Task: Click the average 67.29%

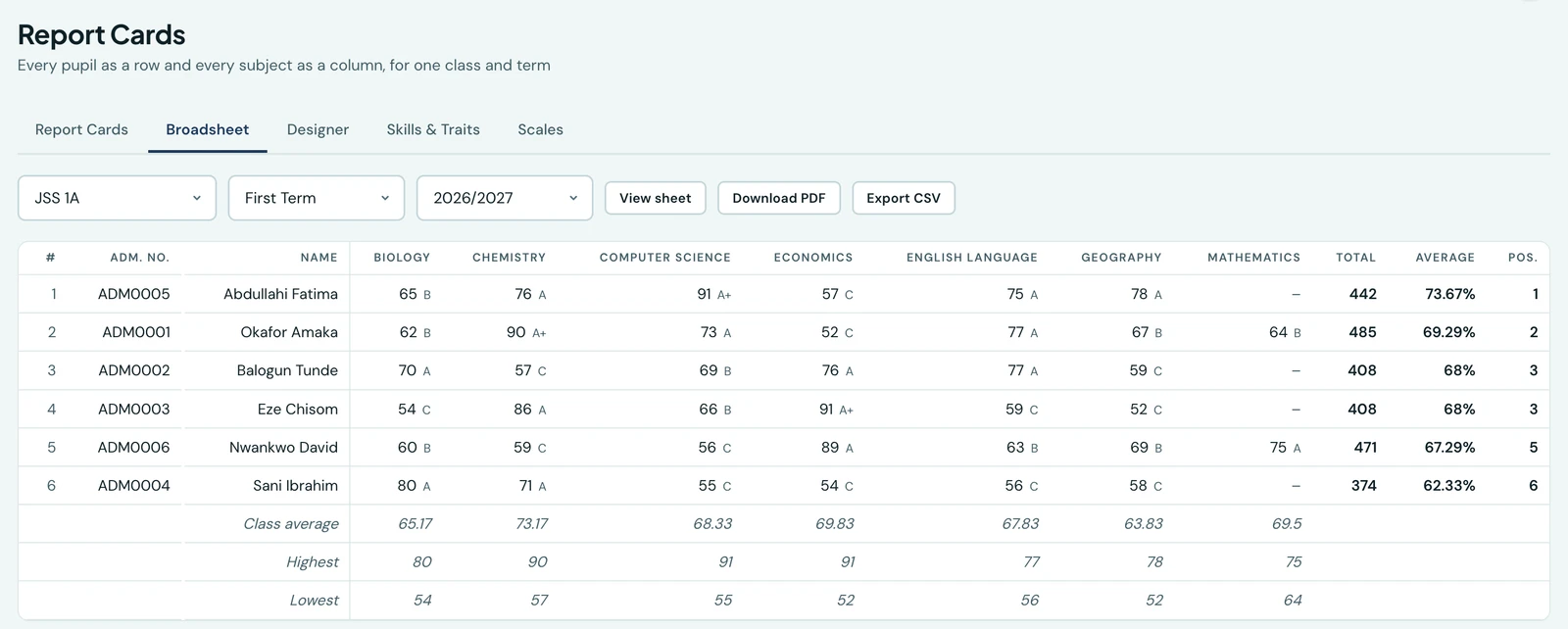Action: pyautogui.click(x=1449, y=447)
